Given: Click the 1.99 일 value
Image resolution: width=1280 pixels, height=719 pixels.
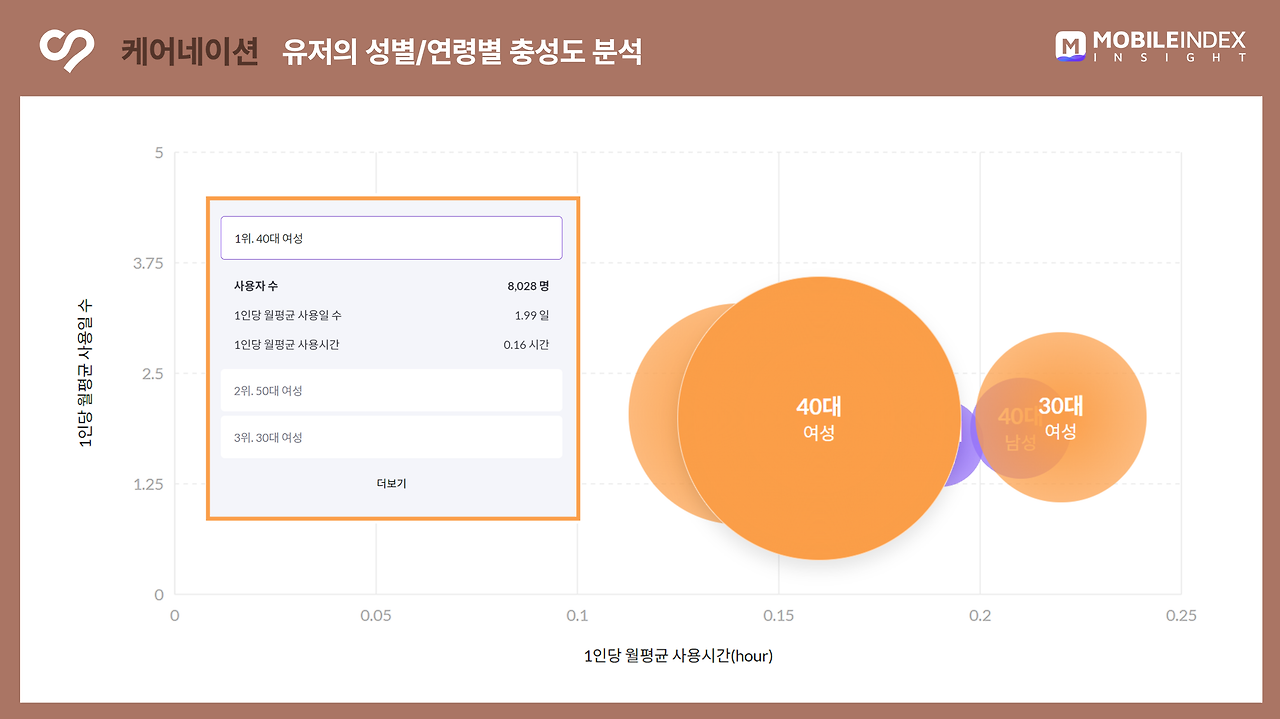Looking at the screenshot, I should (x=532, y=315).
